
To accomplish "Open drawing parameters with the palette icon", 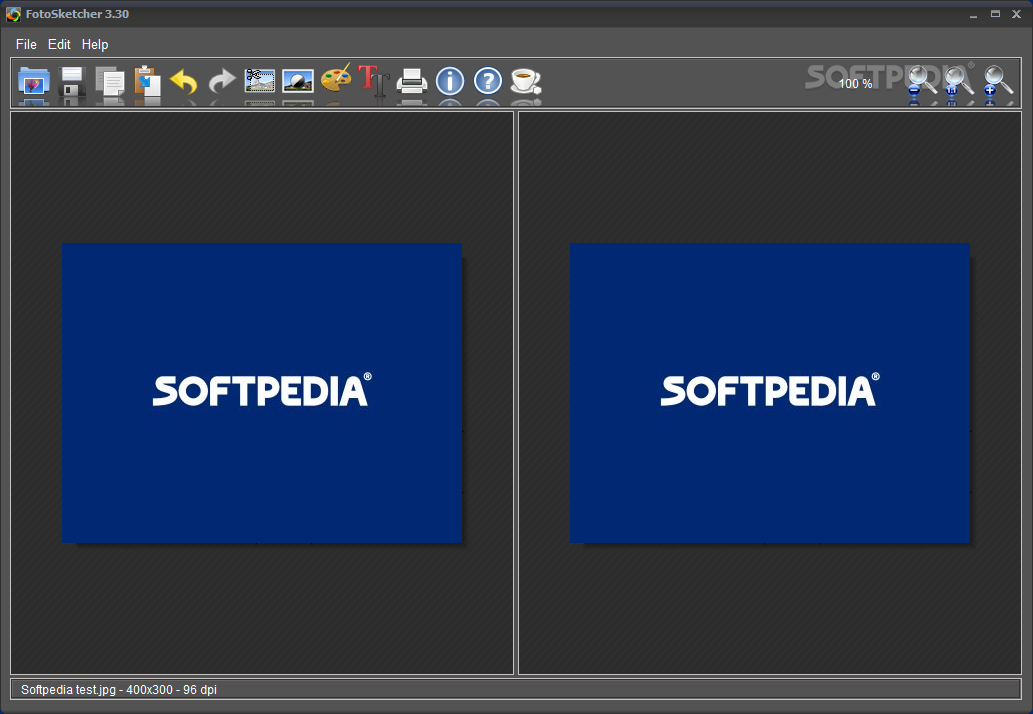I will (x=336, y=80).
